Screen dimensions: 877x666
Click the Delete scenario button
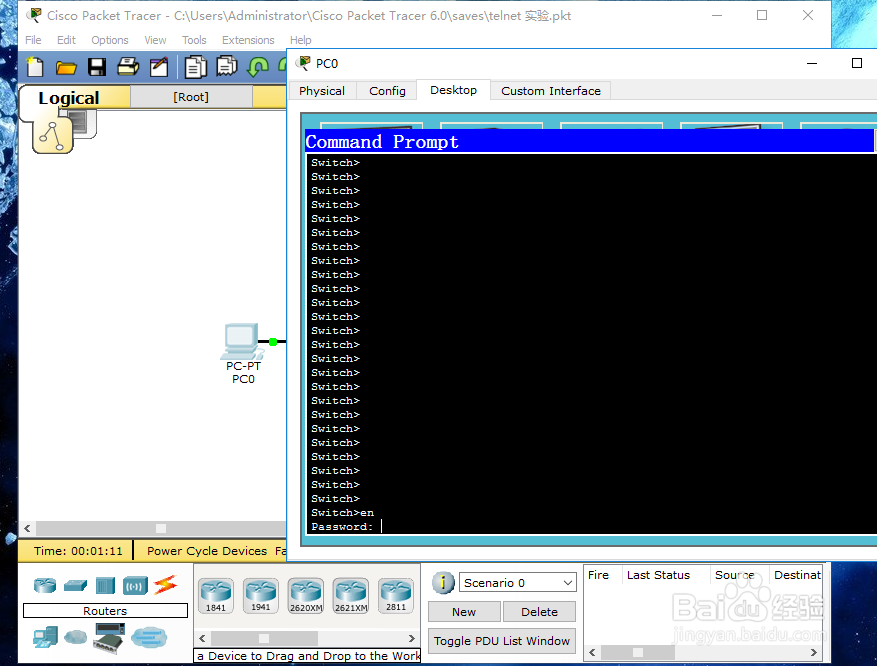[x=539, y=612]
